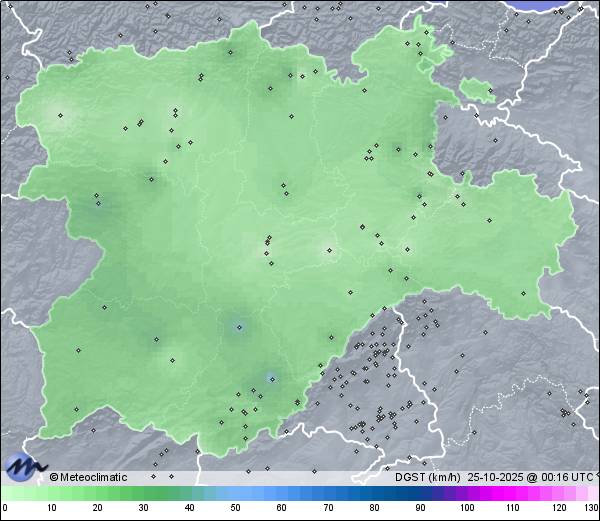Select the light blue swatch above 50

tap(235, 493)
